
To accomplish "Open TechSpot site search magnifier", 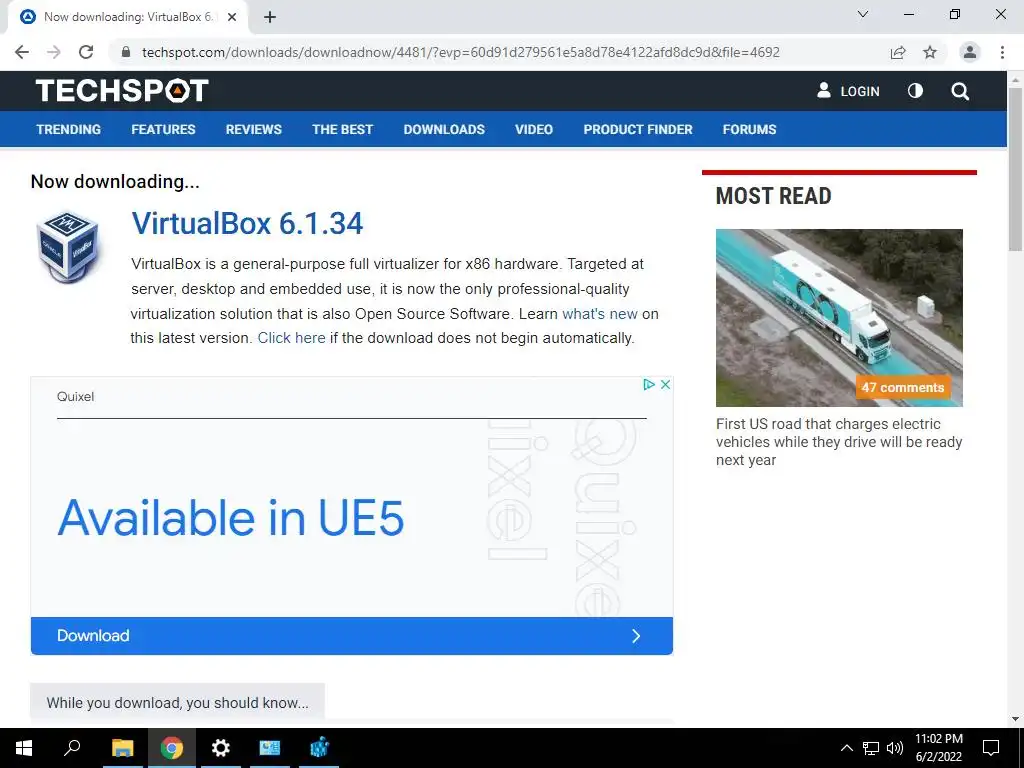I will (960, 91).
